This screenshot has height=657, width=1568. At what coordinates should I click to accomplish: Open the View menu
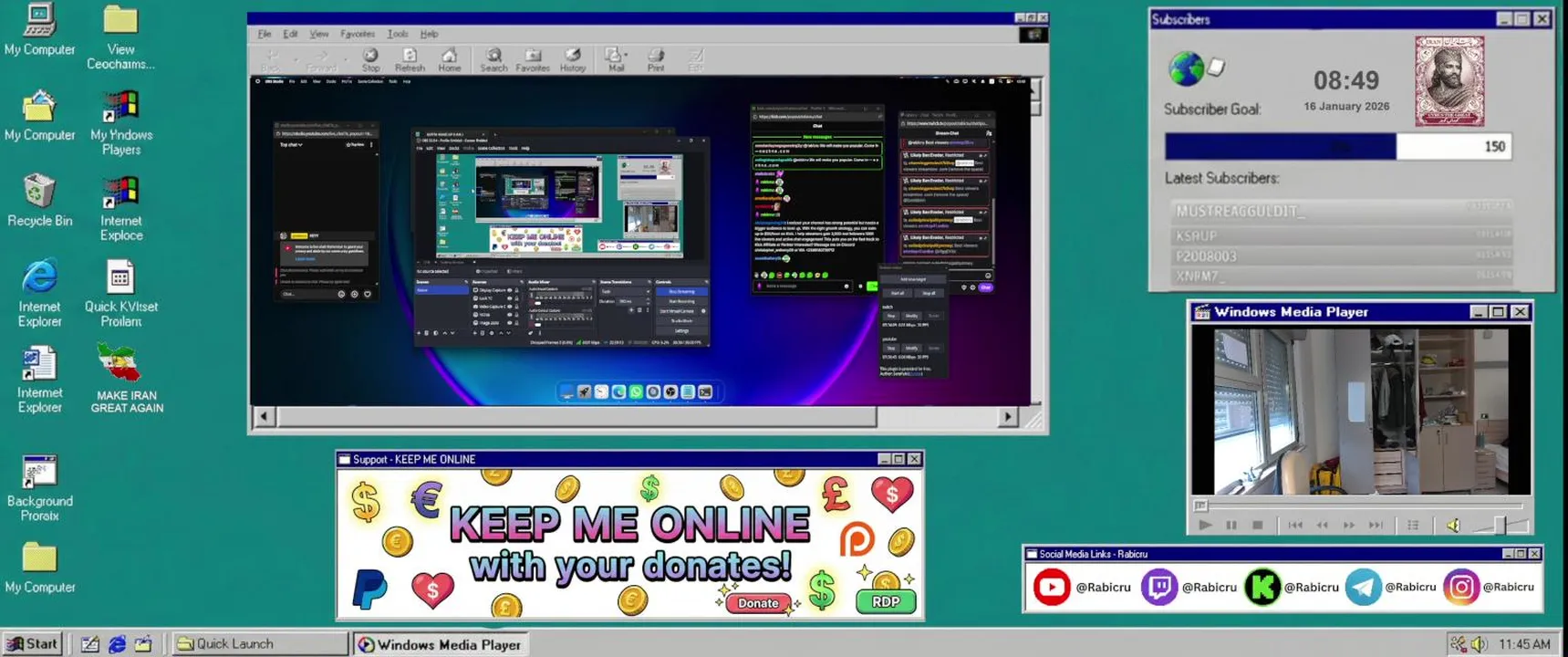click(318, 34)
